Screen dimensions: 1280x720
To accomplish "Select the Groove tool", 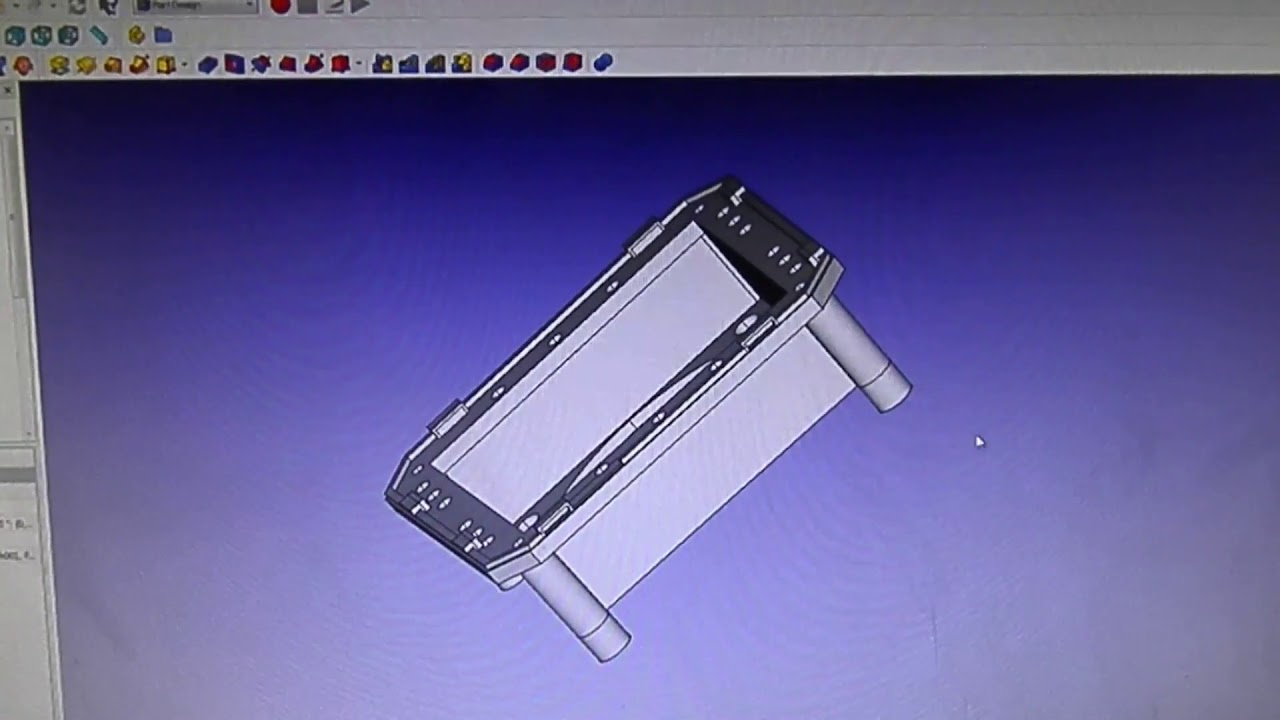I will point(261,65).
